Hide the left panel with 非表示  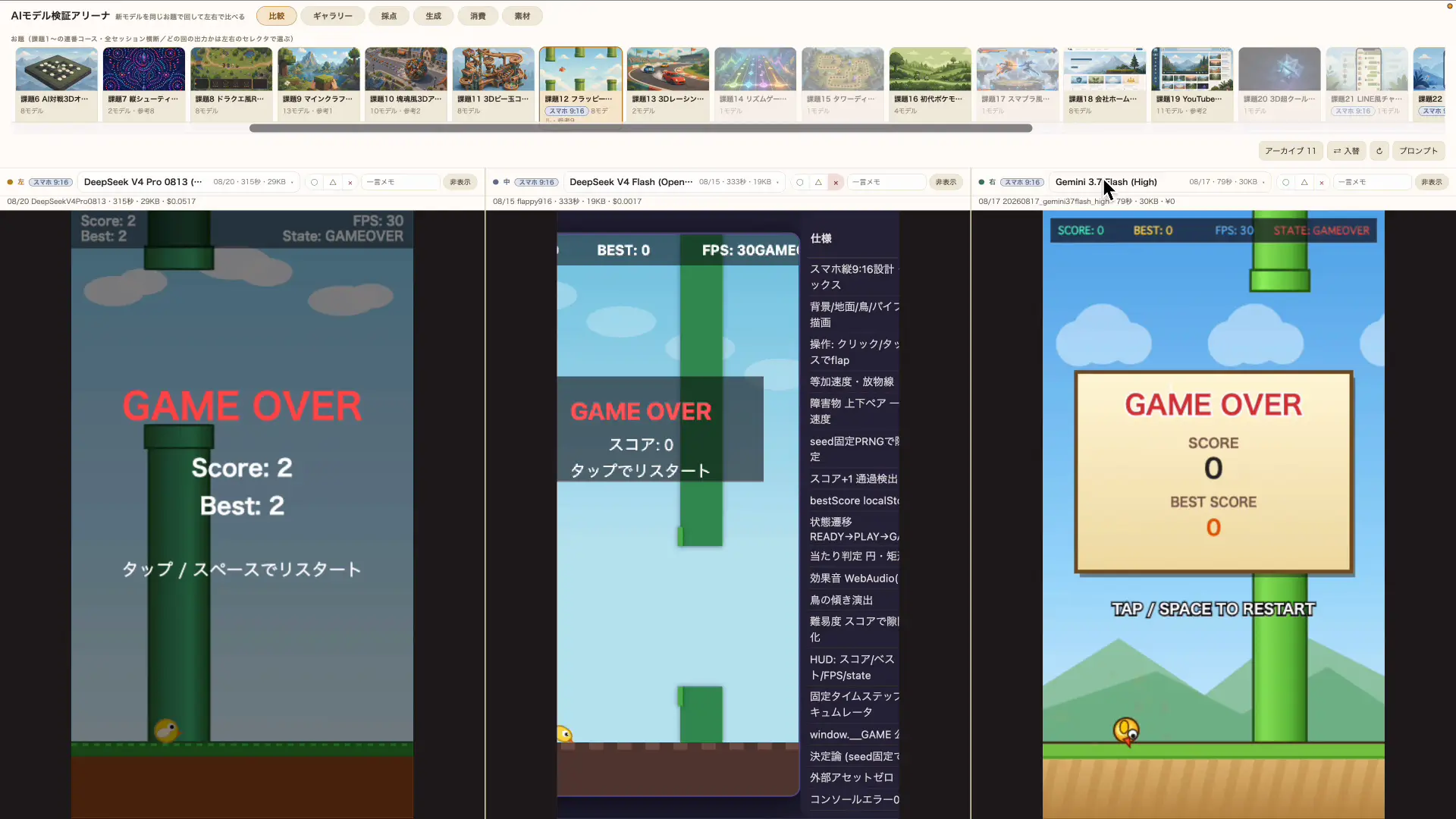pyautogui.click(x=460, y=182)
